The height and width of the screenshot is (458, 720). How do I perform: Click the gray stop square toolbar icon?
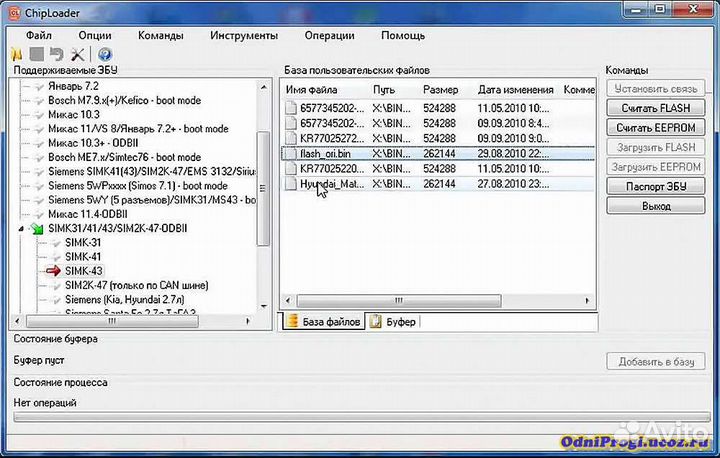[x=37, y=54]
